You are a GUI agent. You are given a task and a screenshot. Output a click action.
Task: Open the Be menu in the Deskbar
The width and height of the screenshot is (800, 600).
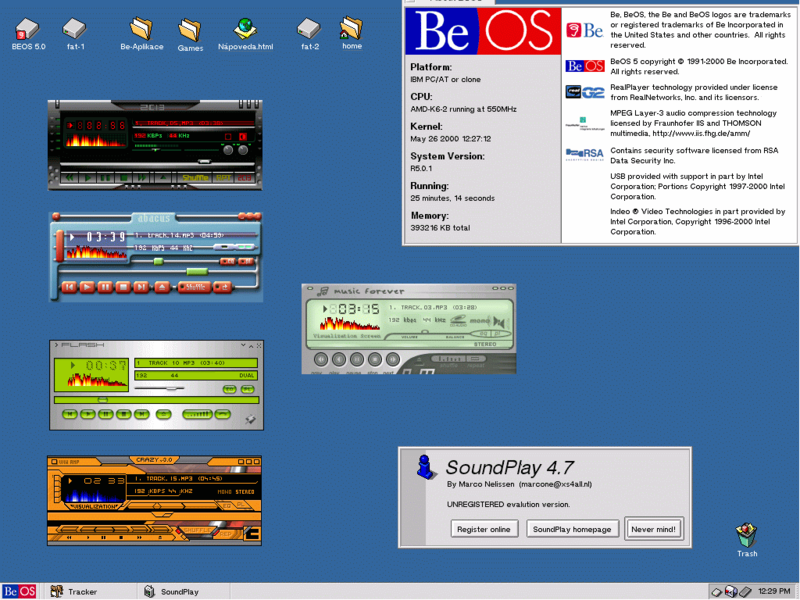[x=20, y=590]
